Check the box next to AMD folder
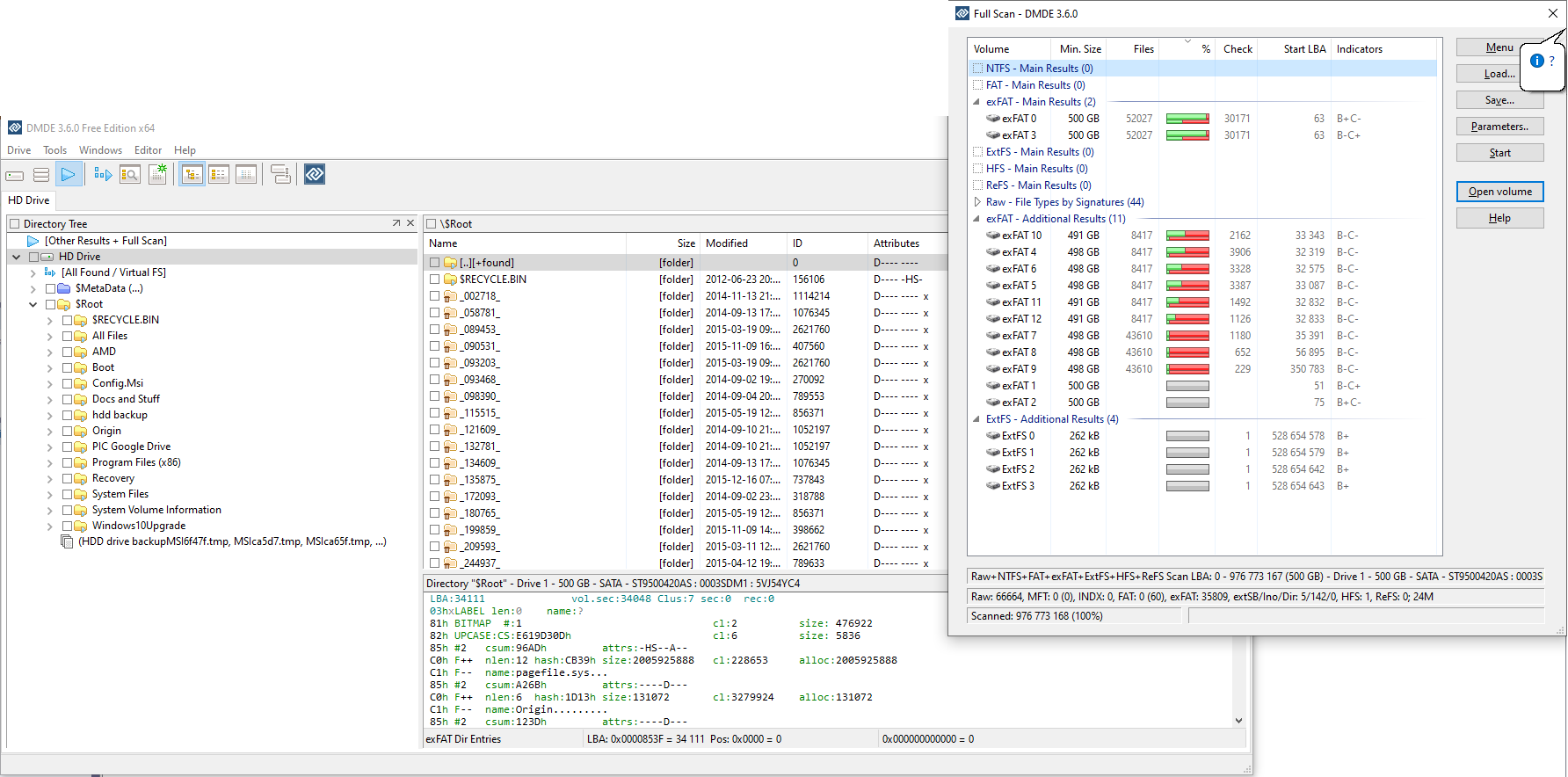Screen dimensions: 1568x777 pos(68,352)
